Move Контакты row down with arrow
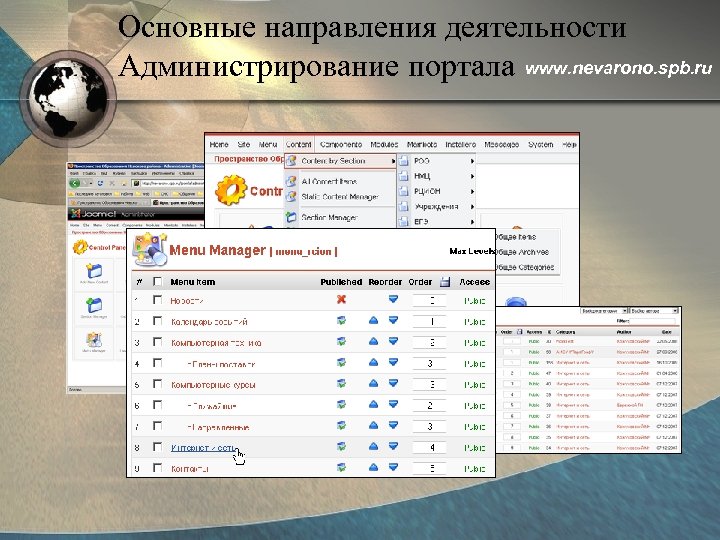 (x=393, y=467)
